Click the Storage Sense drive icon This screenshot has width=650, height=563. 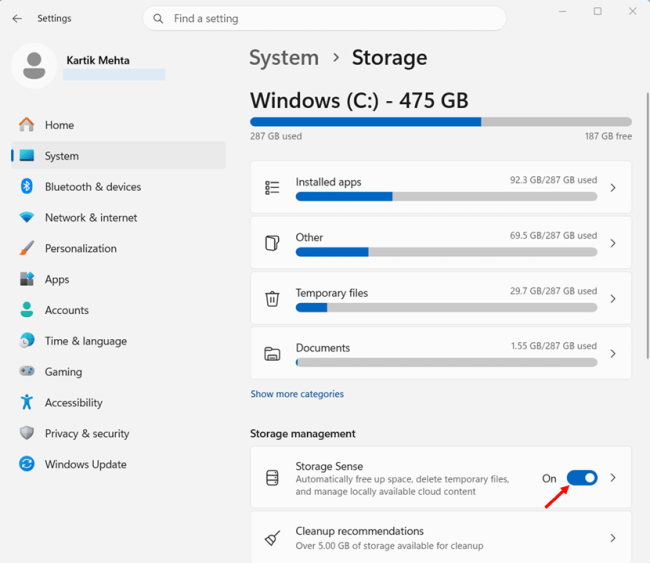tap(272, 478)
